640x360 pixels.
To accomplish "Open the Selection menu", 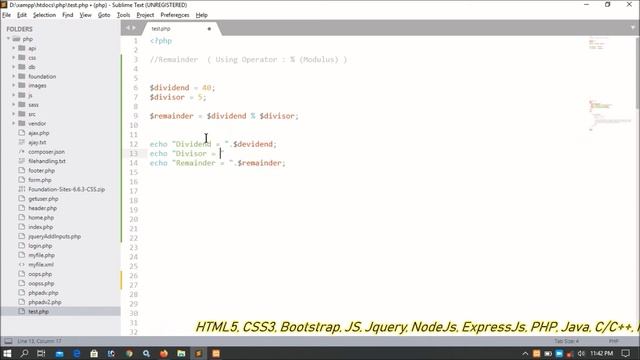I will pos(44,15).
